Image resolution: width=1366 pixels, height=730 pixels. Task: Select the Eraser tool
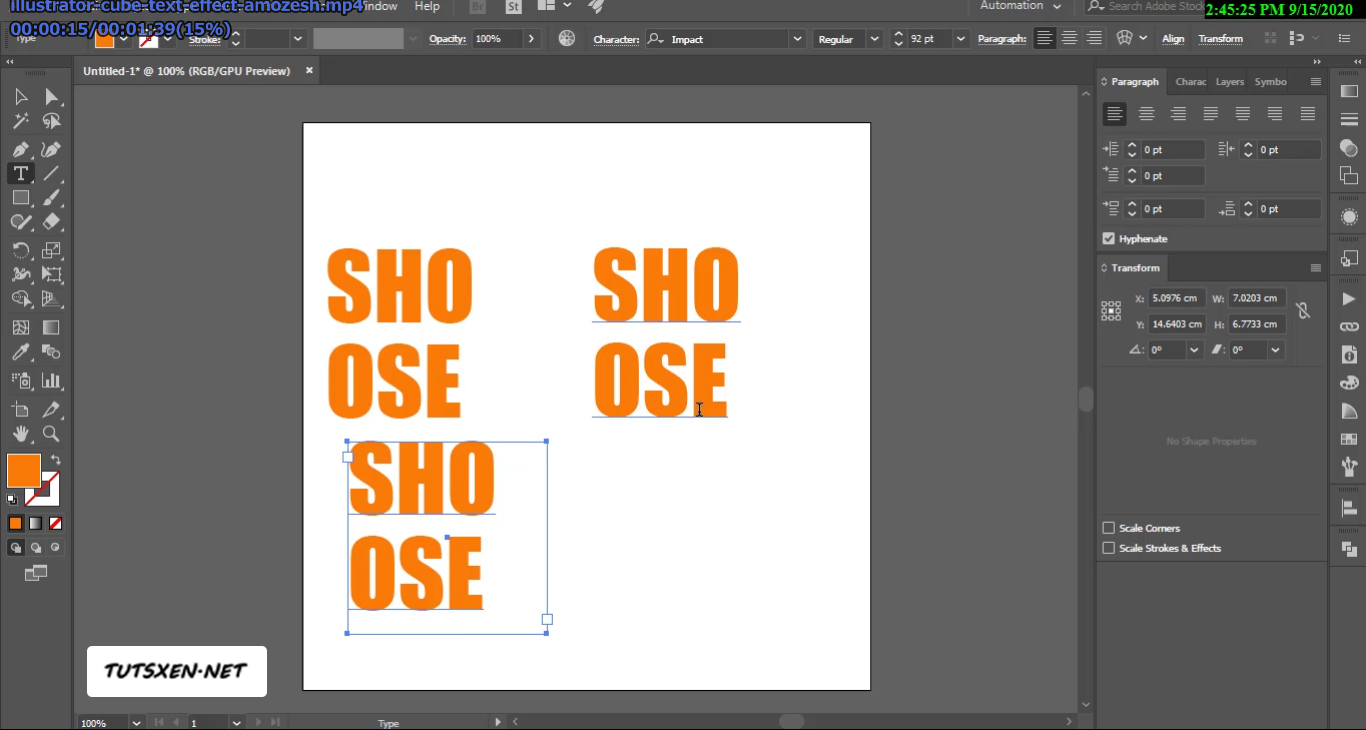[x=51, y=222]
